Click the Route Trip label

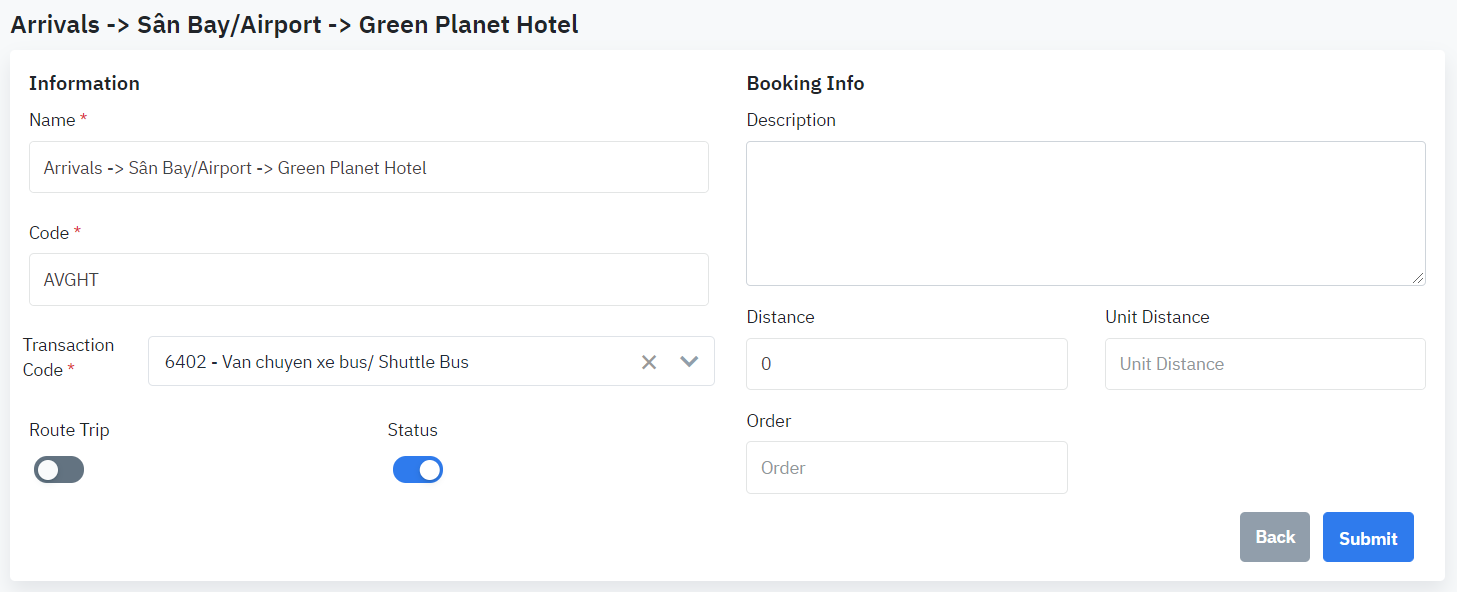(69, 430)
